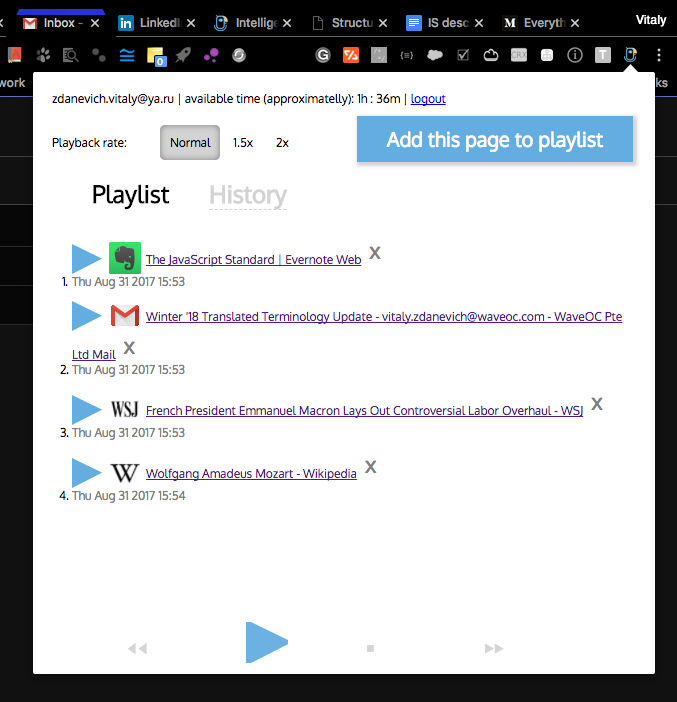Click the Gmail icon in the playlist
The image size is (677, 702).
125,316
